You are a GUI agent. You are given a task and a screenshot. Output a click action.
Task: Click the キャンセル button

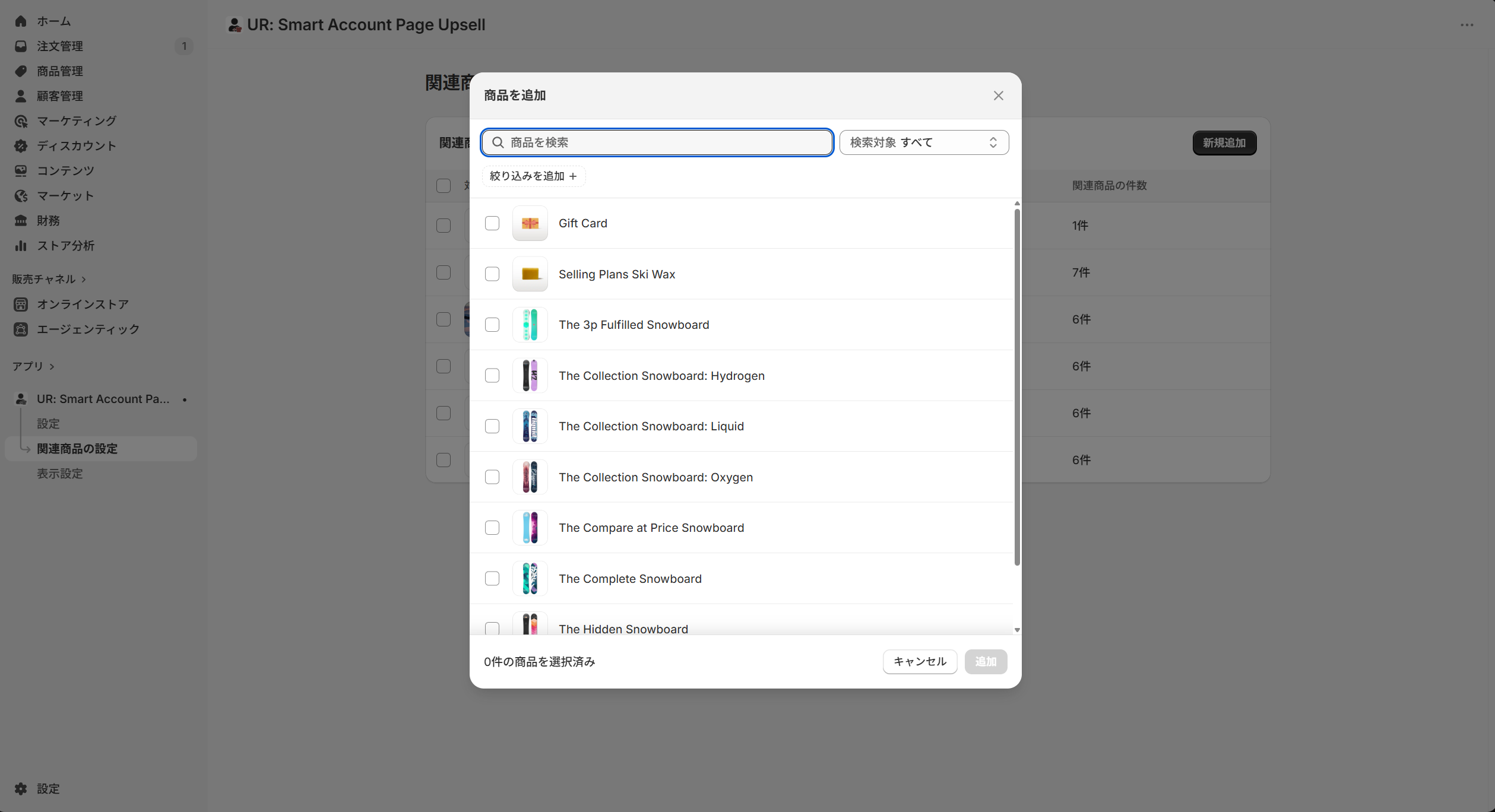(920, 662)
